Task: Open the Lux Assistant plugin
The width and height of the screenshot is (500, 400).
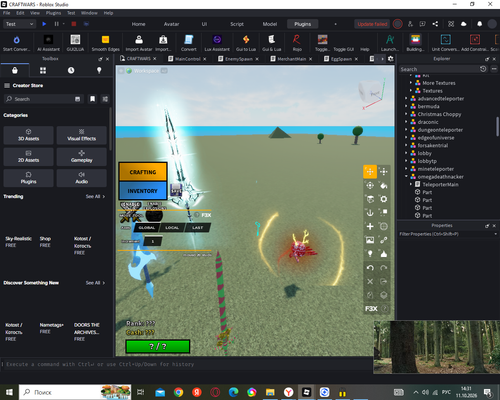Action: click(x=217, y=43)
